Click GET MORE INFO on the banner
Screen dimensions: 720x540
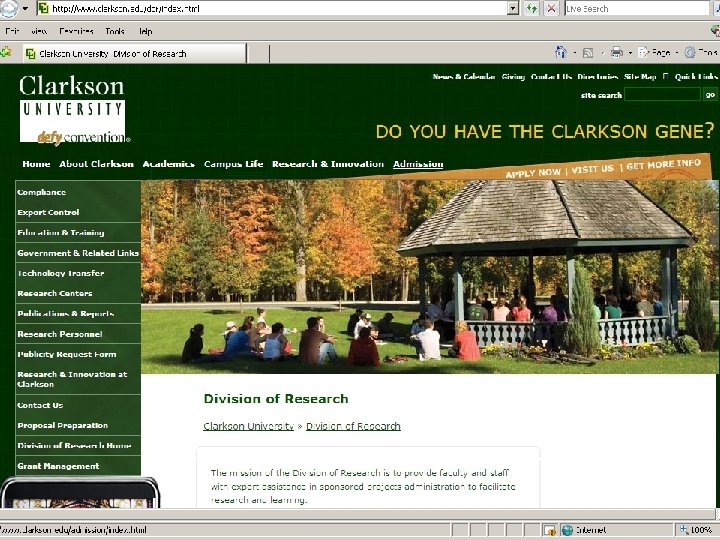point(664,164)
